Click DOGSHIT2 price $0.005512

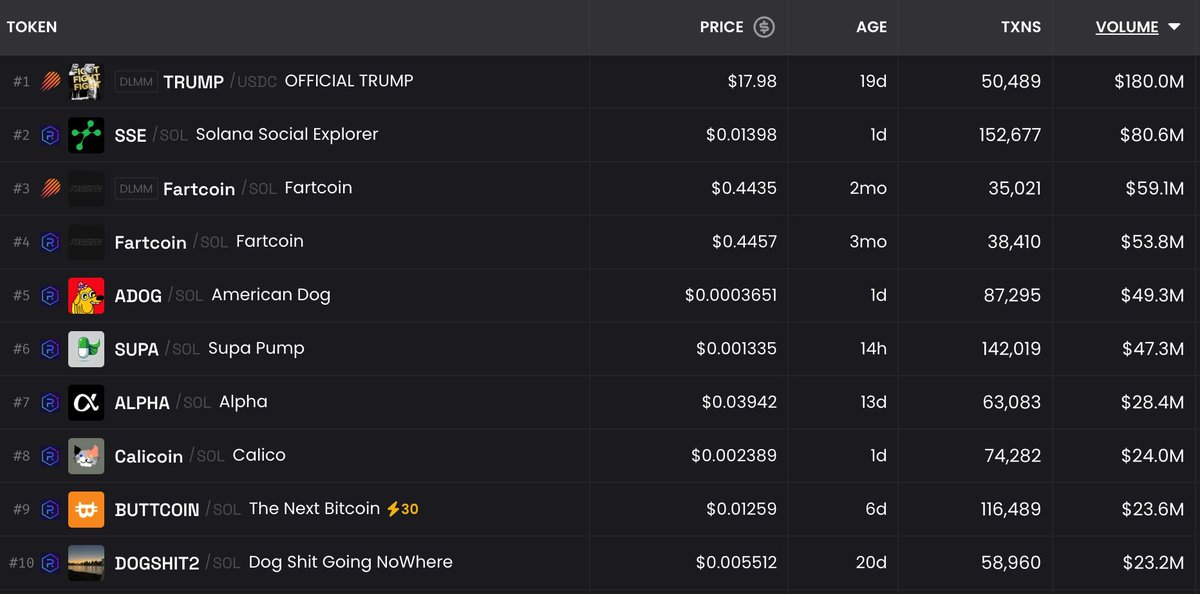pos(736,563)
